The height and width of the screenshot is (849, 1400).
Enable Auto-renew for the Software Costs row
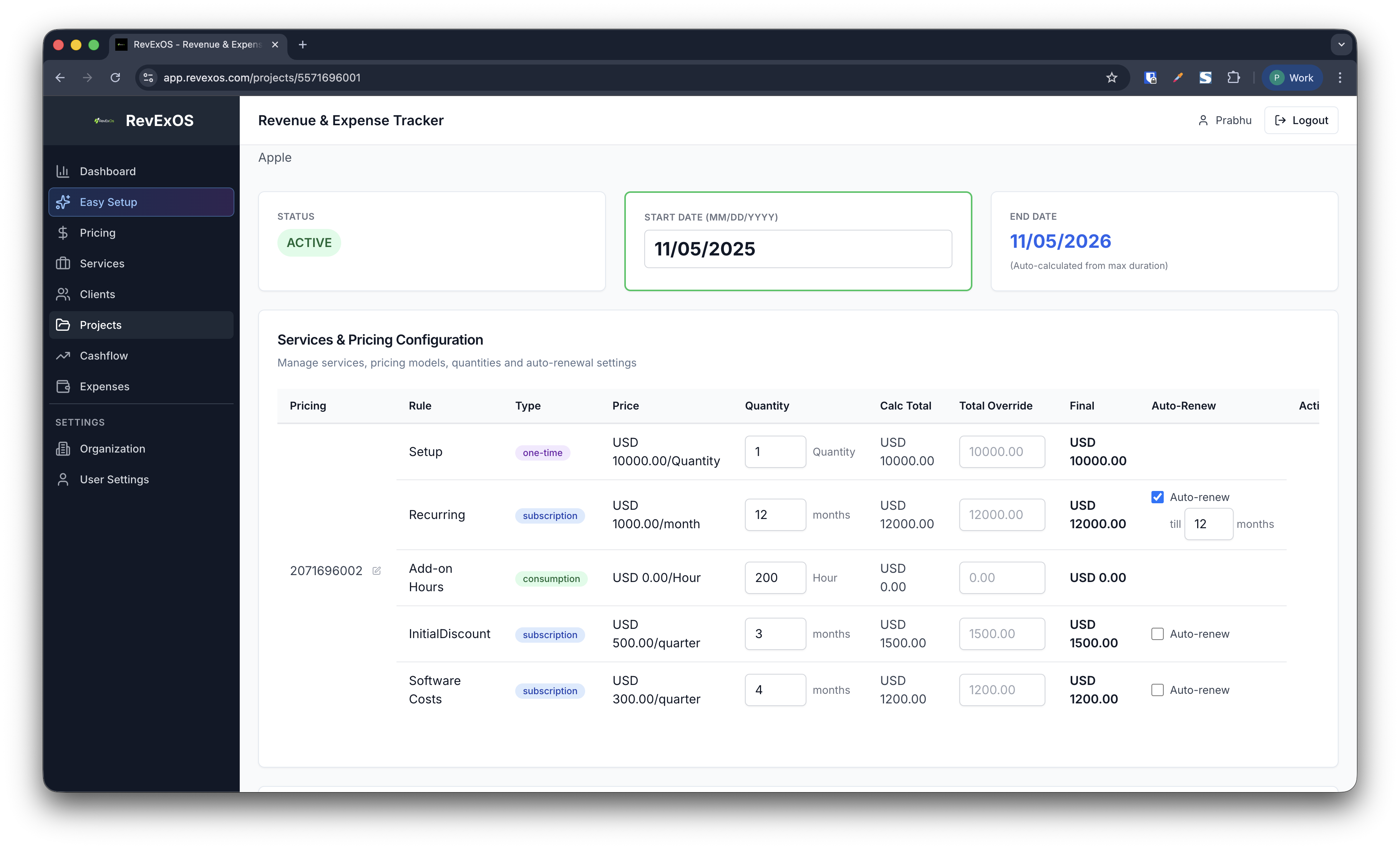tap(1157, 690)
